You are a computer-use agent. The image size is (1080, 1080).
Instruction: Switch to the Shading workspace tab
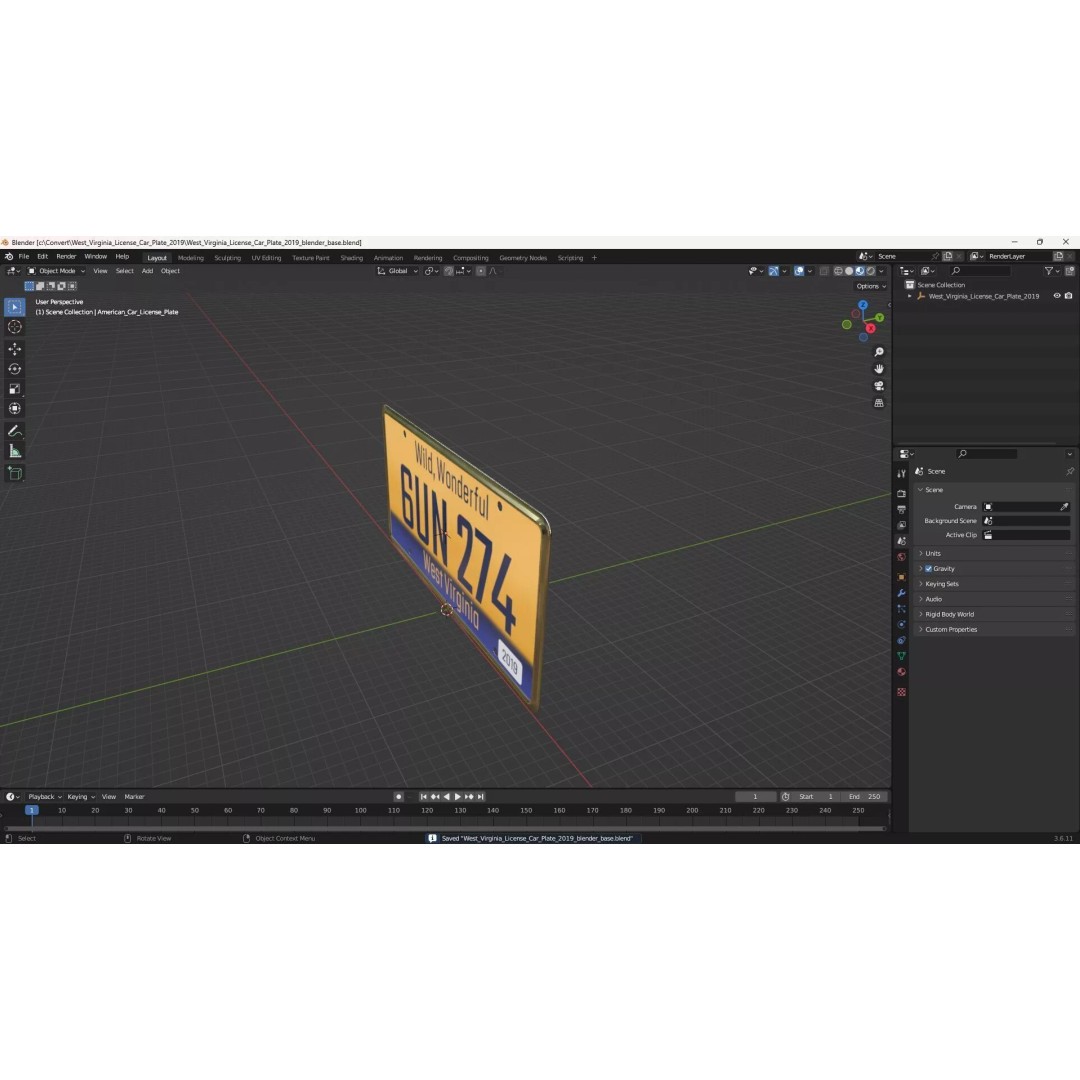pyautogui.click(x=351, y=258)
